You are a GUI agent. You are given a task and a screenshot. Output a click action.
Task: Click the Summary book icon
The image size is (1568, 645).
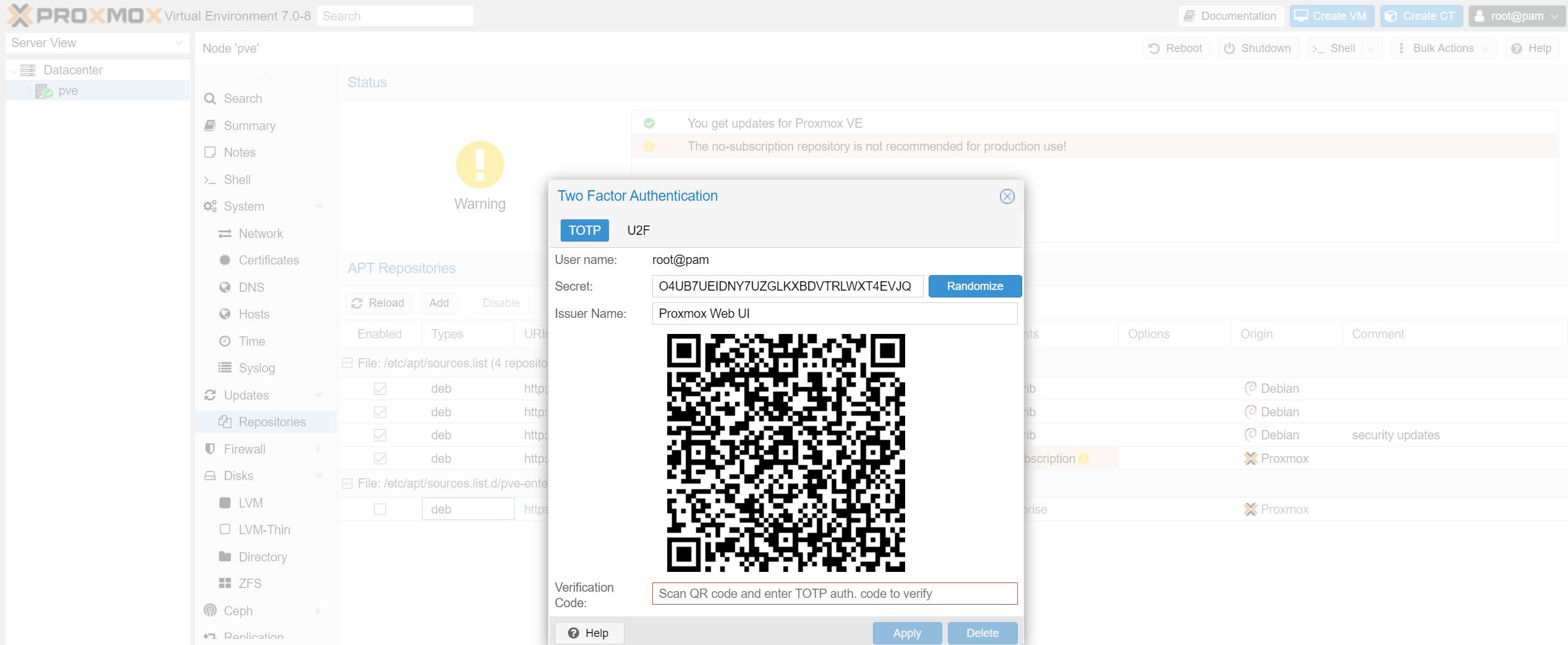pos(210,126)
